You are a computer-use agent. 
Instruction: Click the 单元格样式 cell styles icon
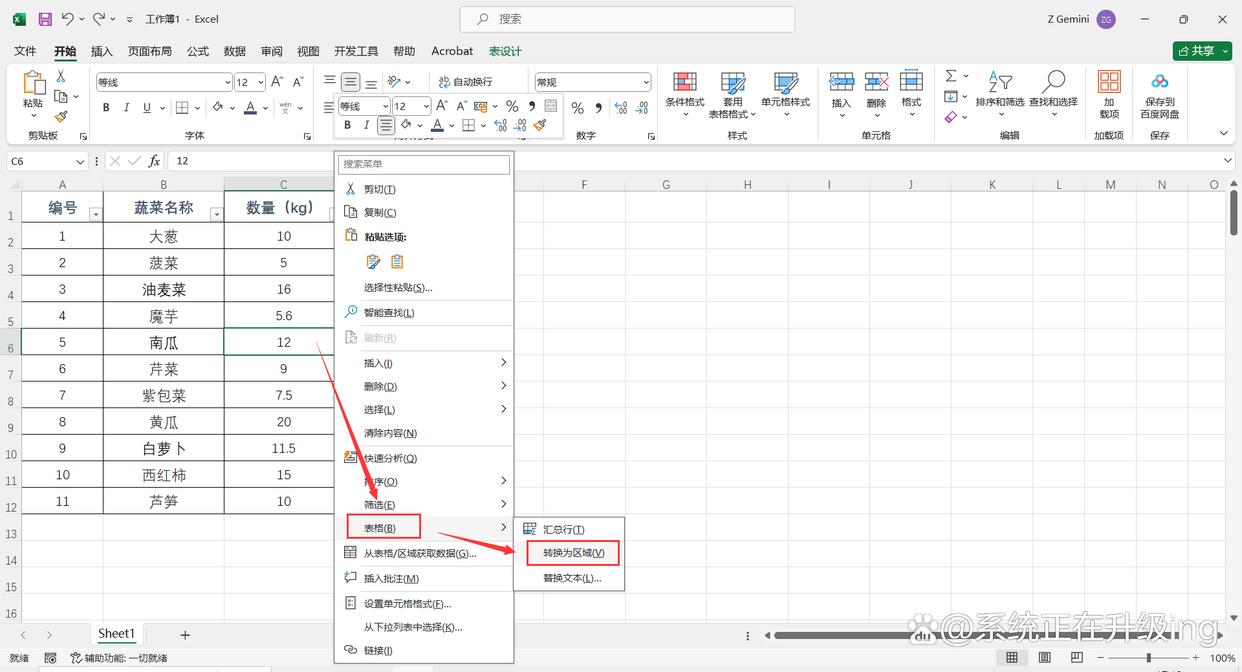tap(785, 82)
